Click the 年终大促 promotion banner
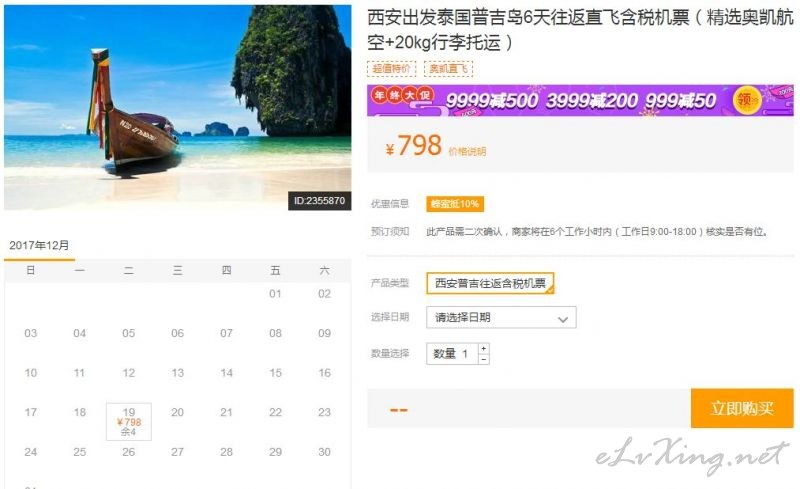800x489 pixels. click(x=580, y=100)
